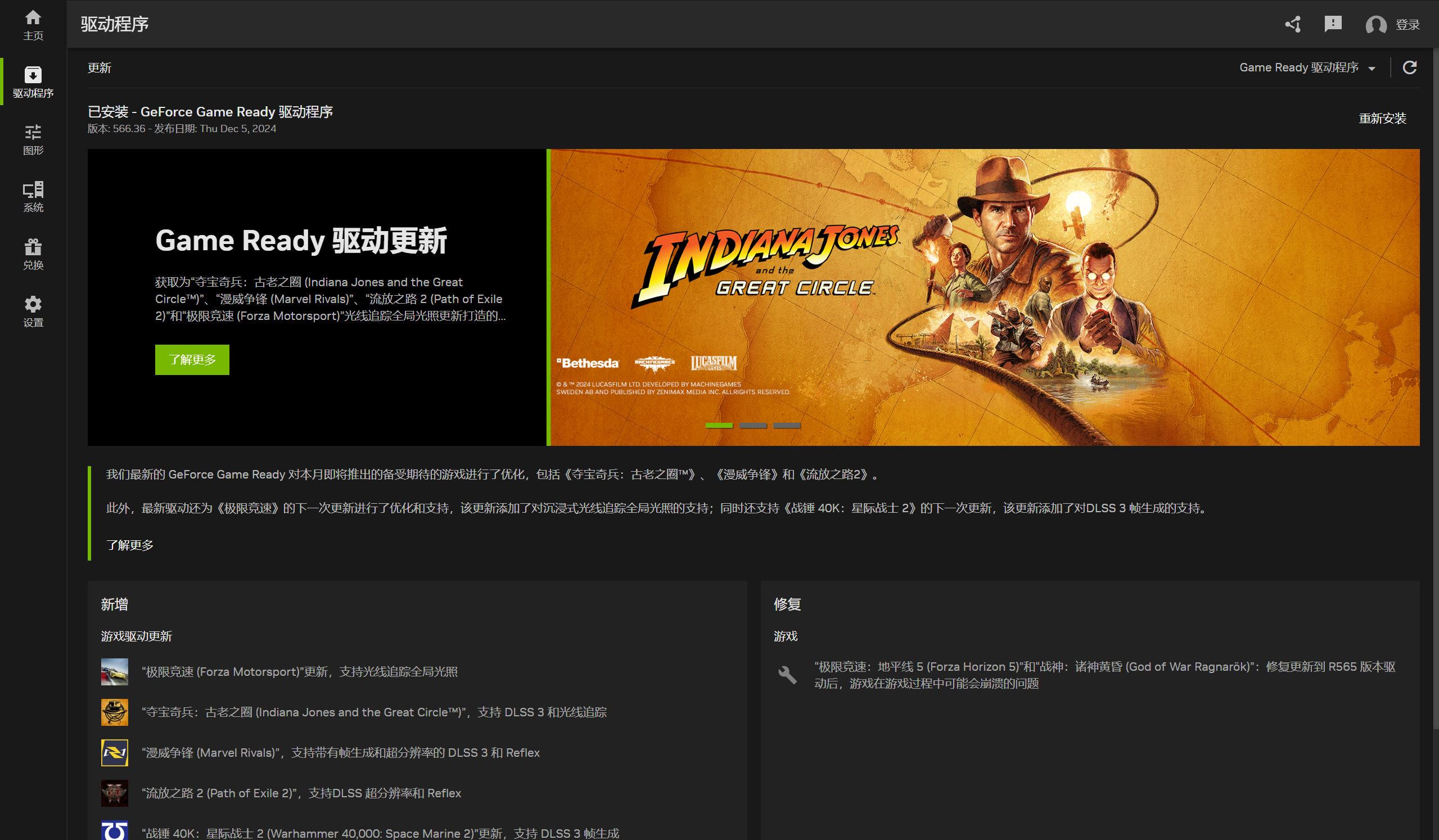Click the green Learn More banner button
Image resolution: width=1439 pixels, height=840 pixels.
[192, 360]
